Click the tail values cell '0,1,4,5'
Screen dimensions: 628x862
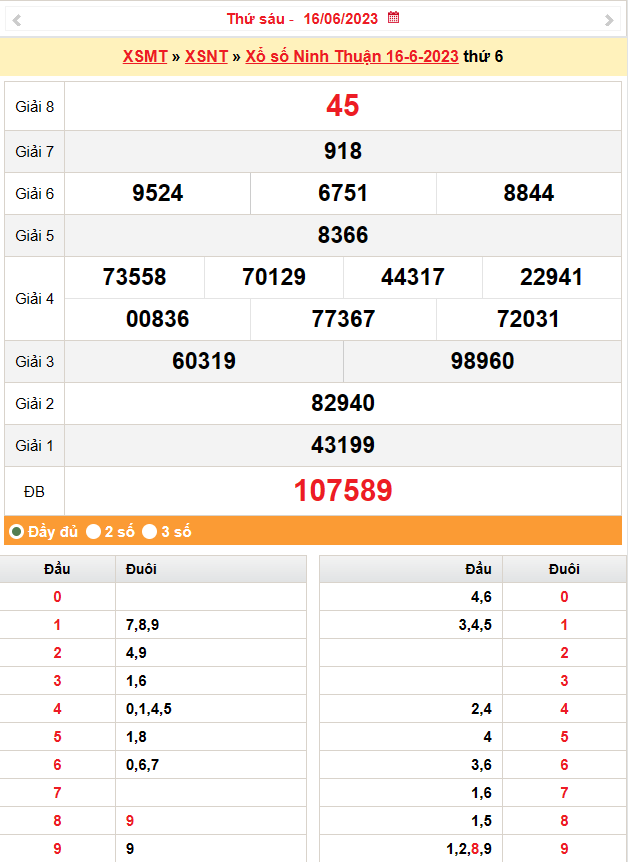click(x=149, y=709)
